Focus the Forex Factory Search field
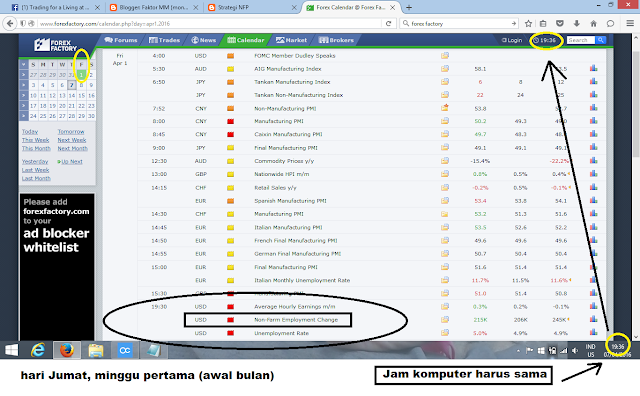640x396 pixels. [x=580, y=40]
